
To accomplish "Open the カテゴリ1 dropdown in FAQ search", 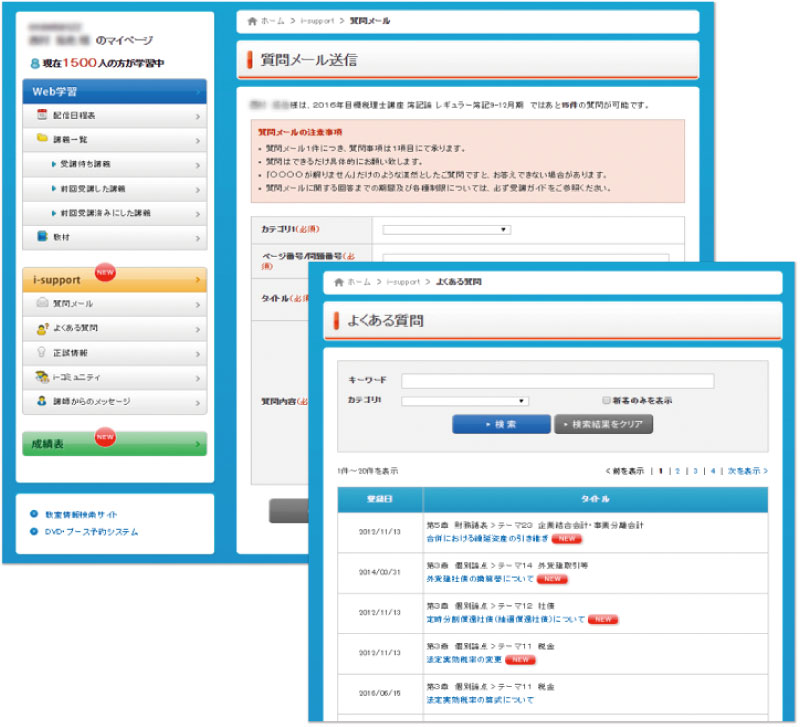I will click(x=465, y=401).
